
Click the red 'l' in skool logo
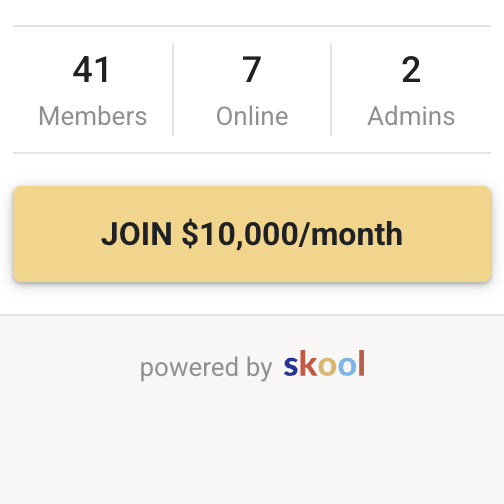[362, 363]
